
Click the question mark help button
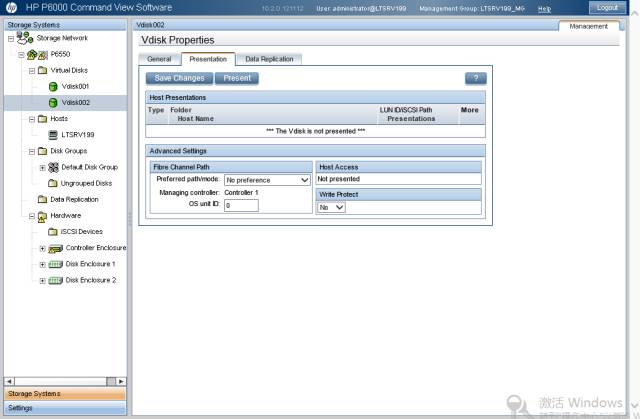(x=476, y=78)
